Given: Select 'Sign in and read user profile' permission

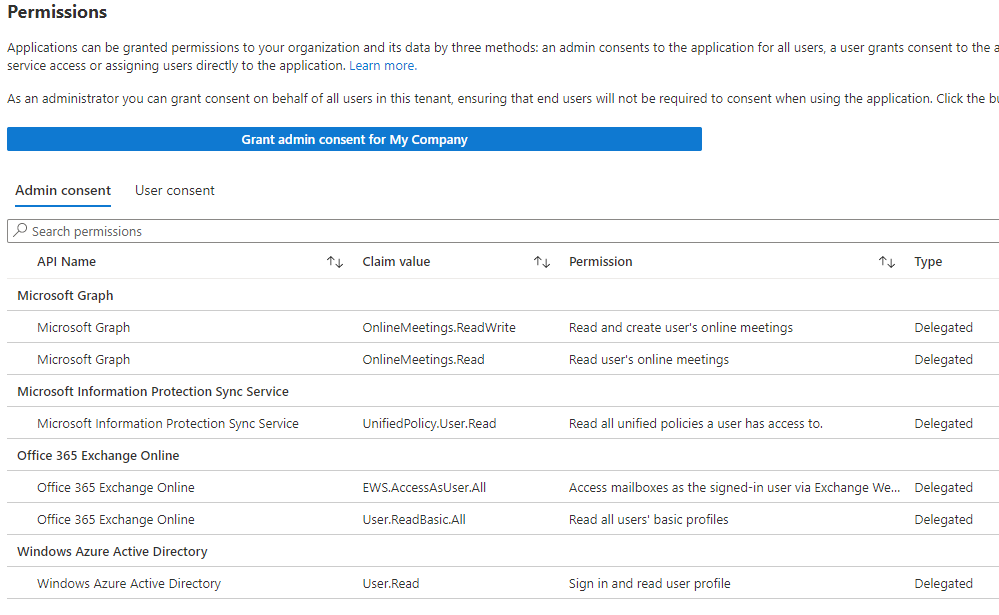Looking at the screenshot, I should point(650,584).
